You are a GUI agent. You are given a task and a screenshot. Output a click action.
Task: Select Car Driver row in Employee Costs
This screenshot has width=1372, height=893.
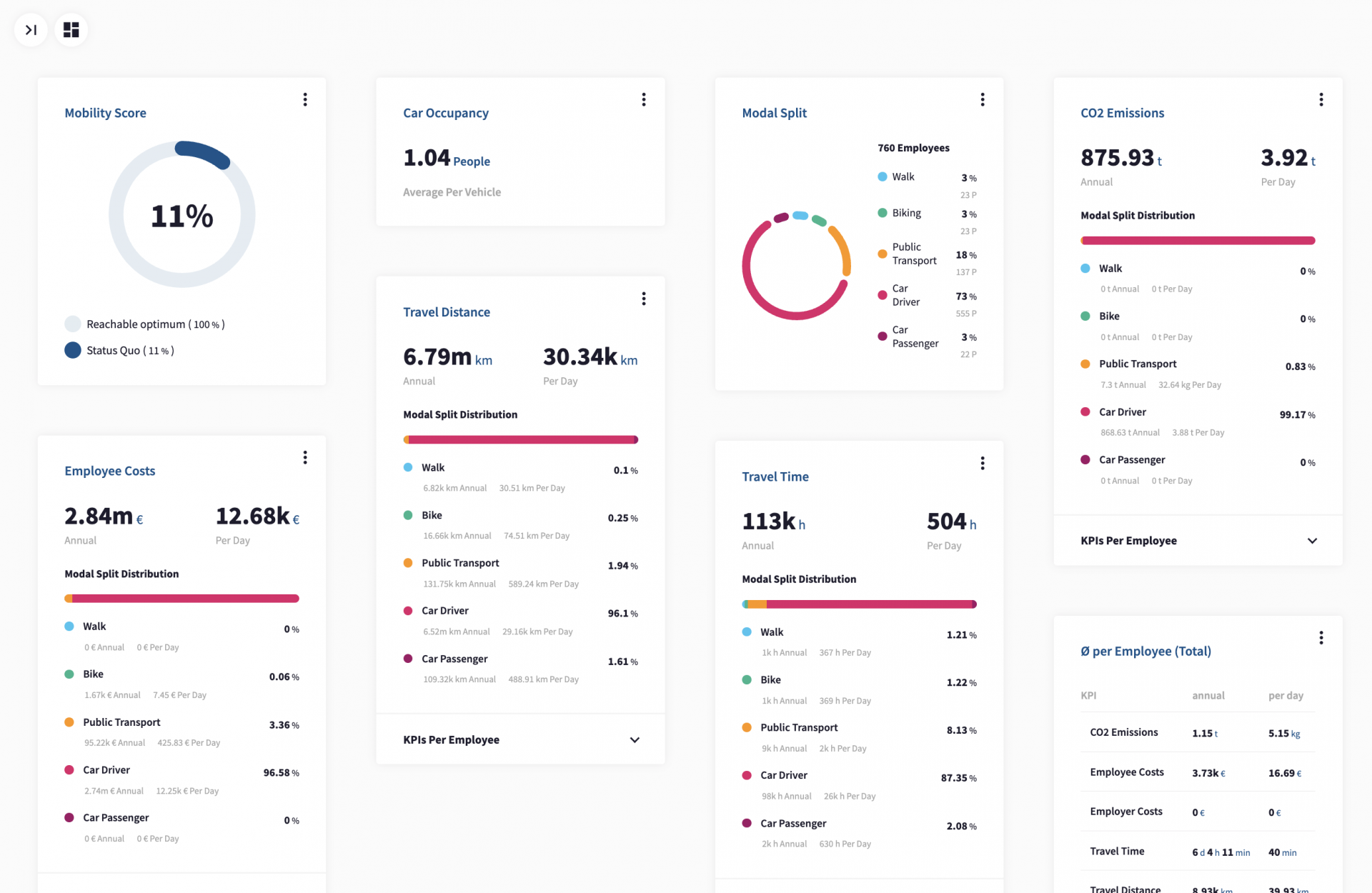182,780
